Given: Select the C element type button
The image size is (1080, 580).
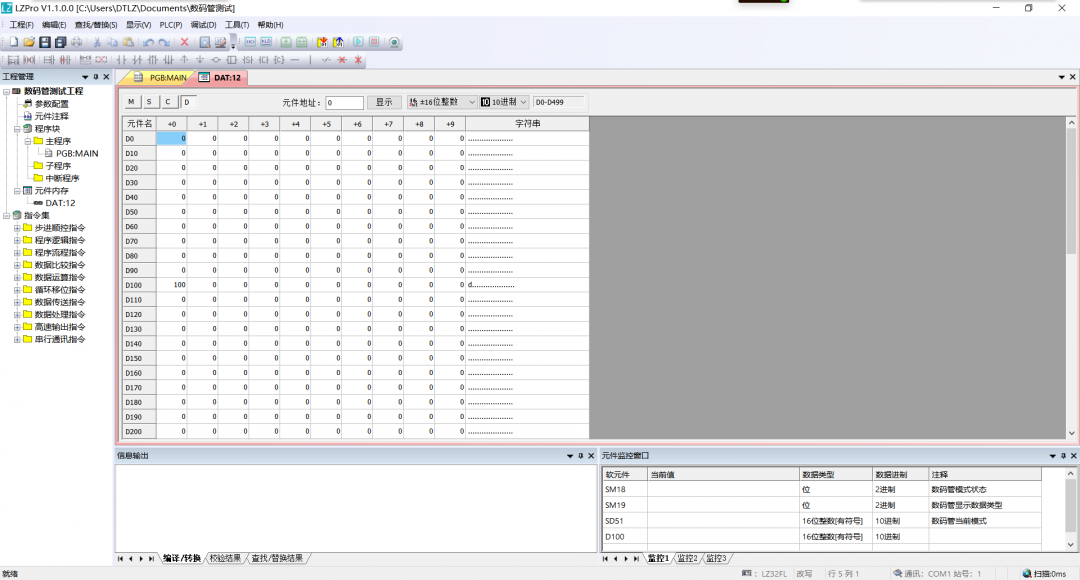Looking at the screenshot, I should click(168, 102).
